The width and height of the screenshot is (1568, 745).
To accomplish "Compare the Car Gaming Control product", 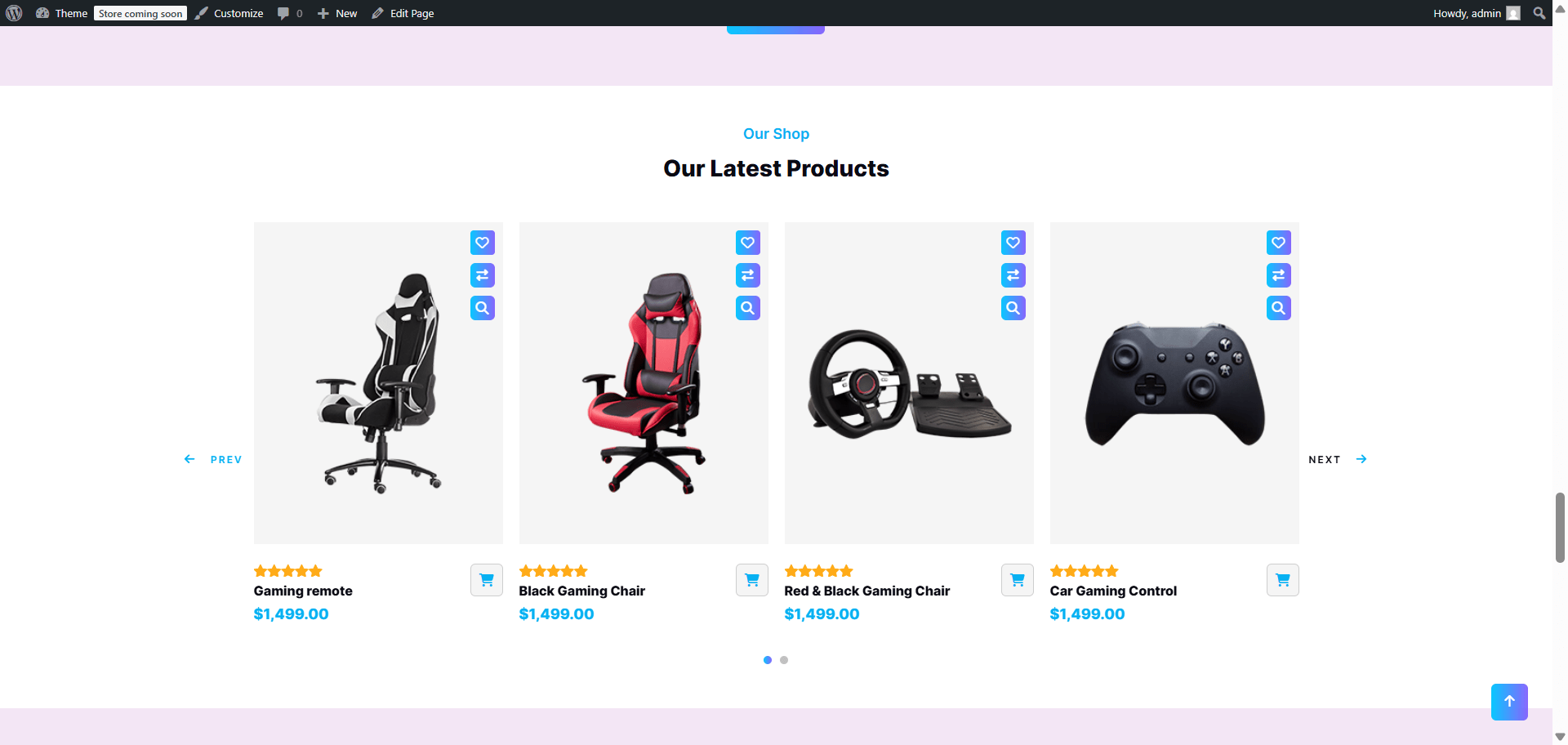I will (1279, 275).
